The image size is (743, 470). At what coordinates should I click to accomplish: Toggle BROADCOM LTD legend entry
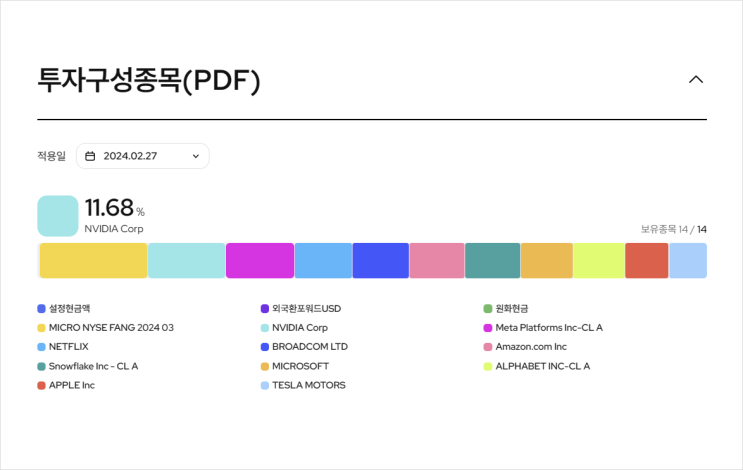coord(304,346)
